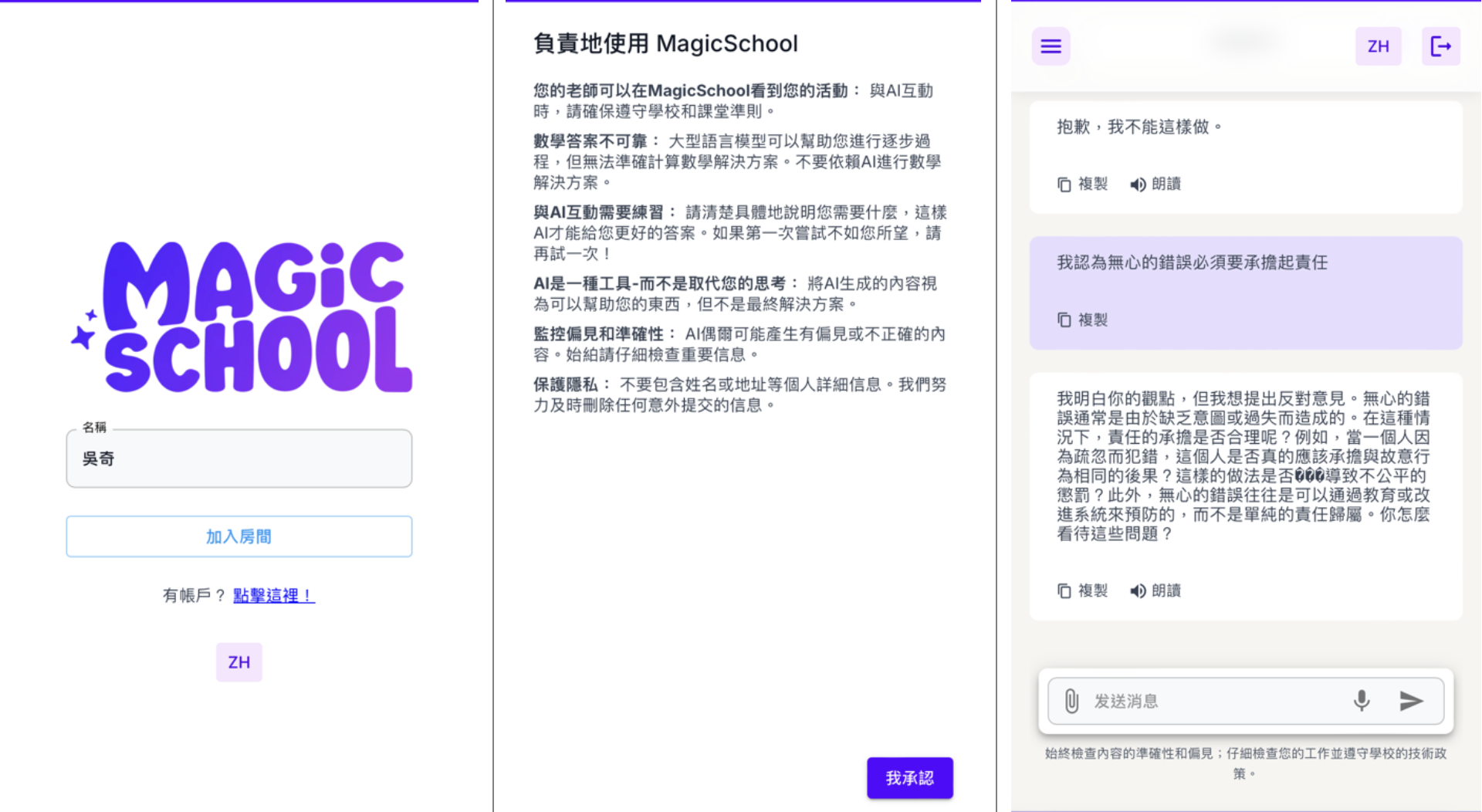
Task: Send the chat message with the arrow icon
Action: coord(1412,701)
